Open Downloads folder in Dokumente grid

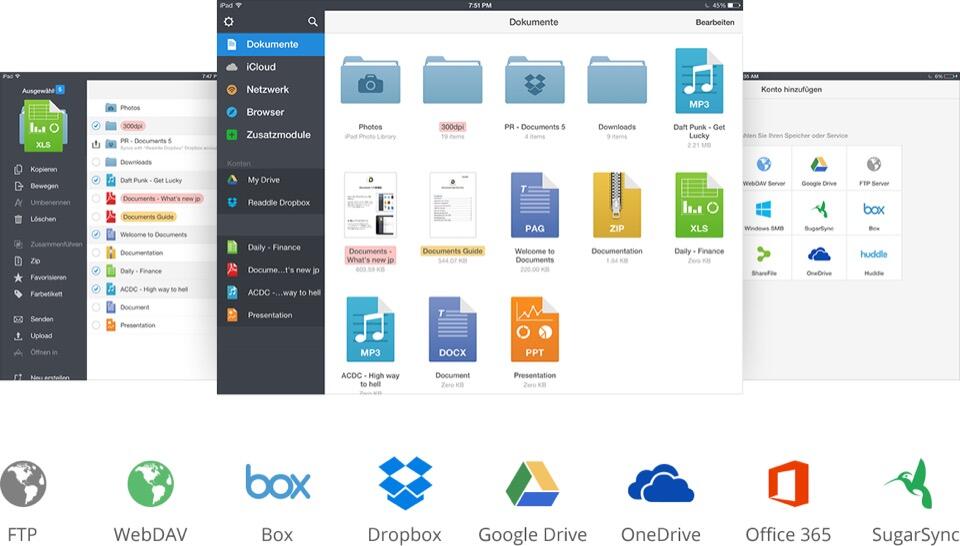point(617,80)
